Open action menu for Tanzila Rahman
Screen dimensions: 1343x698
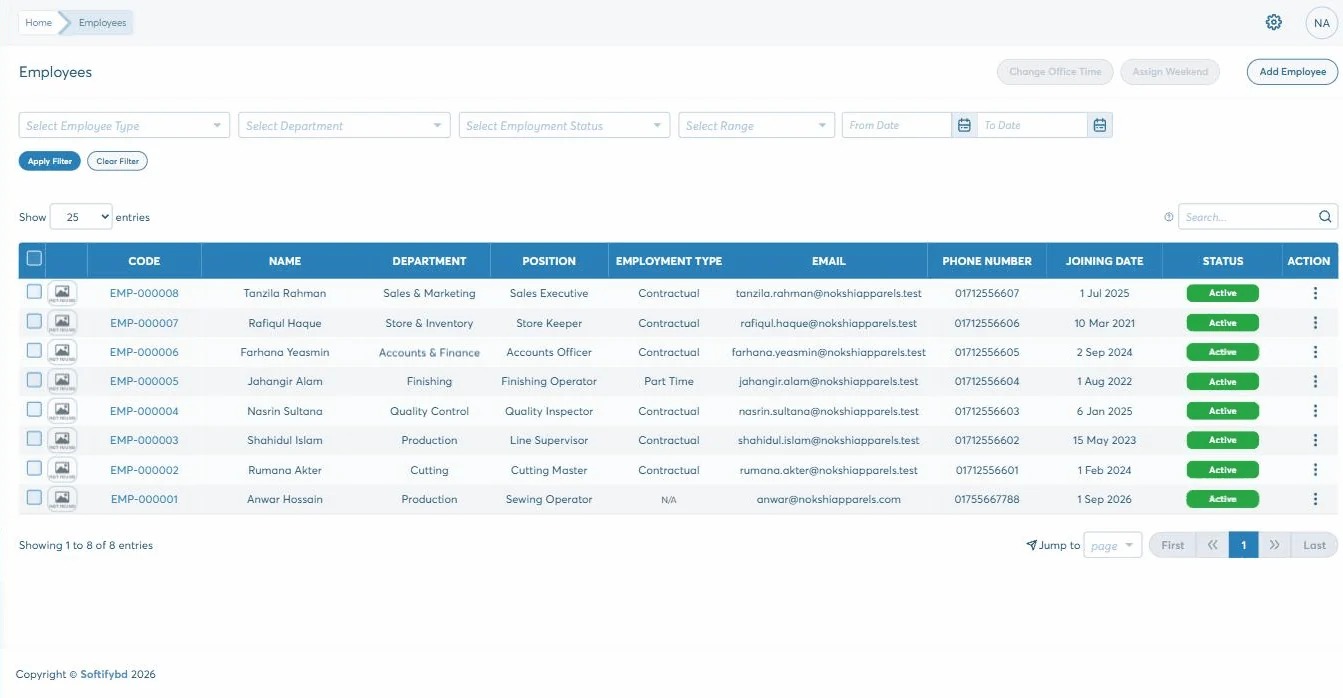1315,293
